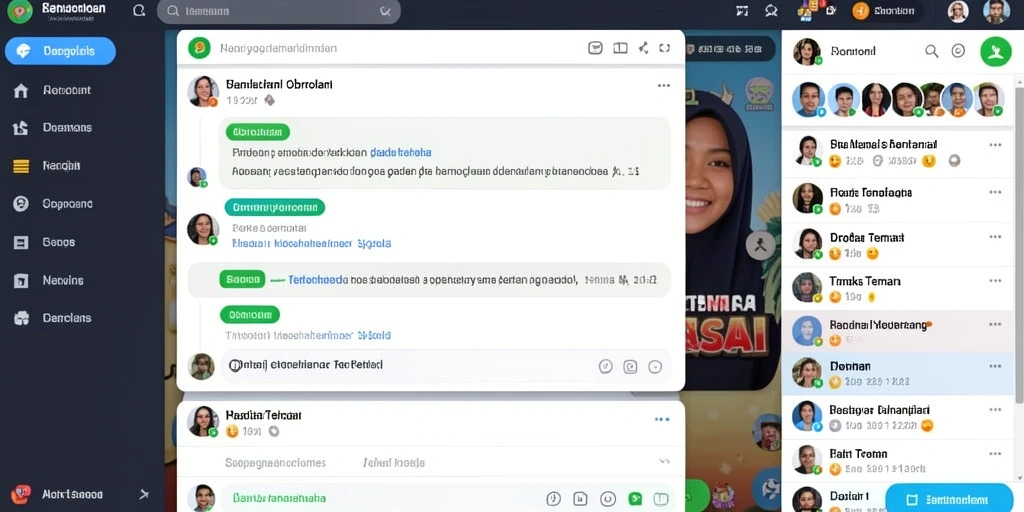Click the icon at right end of search field
This screenshot has height=512, width=1024.
coord(385,11)
